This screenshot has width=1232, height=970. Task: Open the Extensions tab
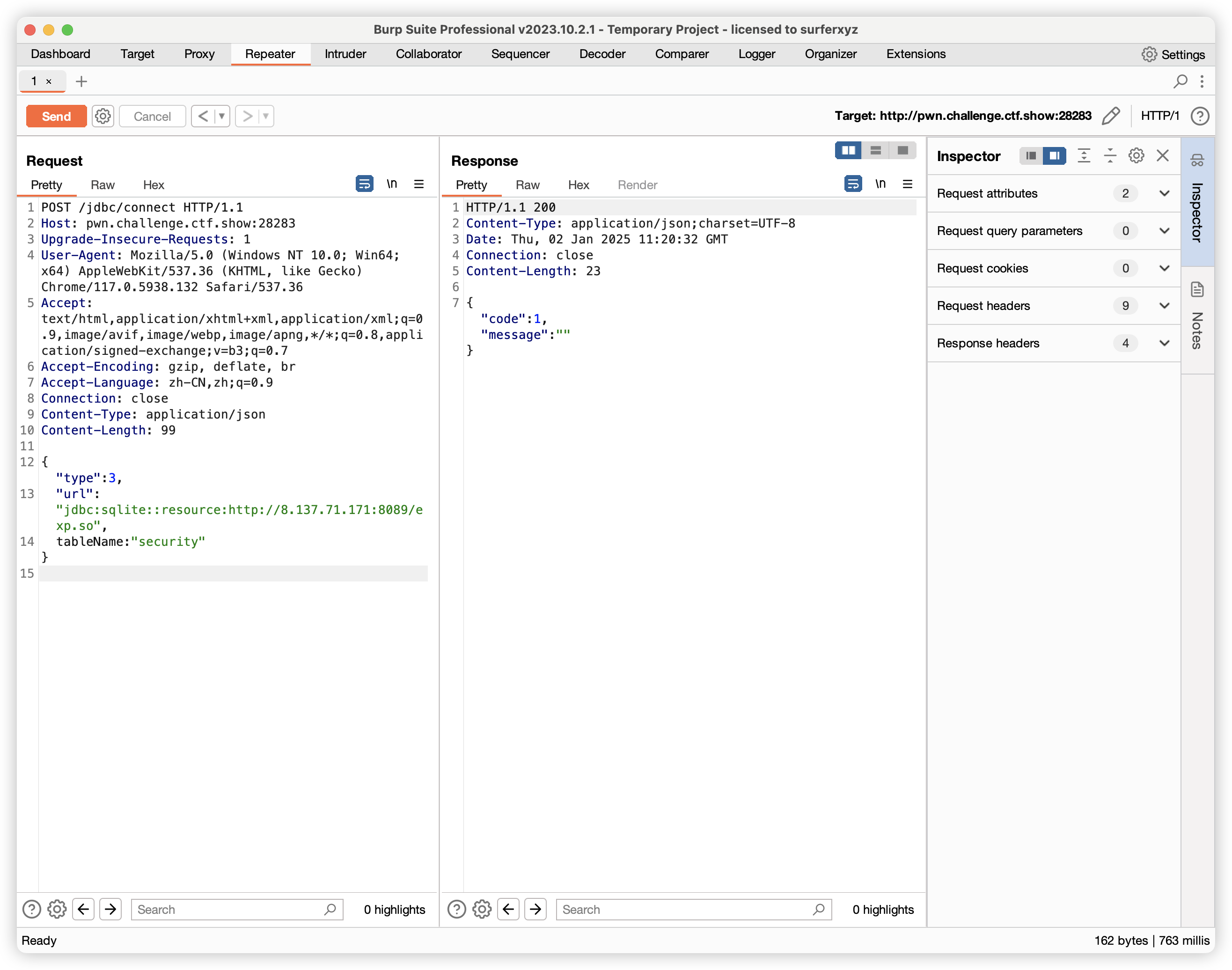coord(916,54)
